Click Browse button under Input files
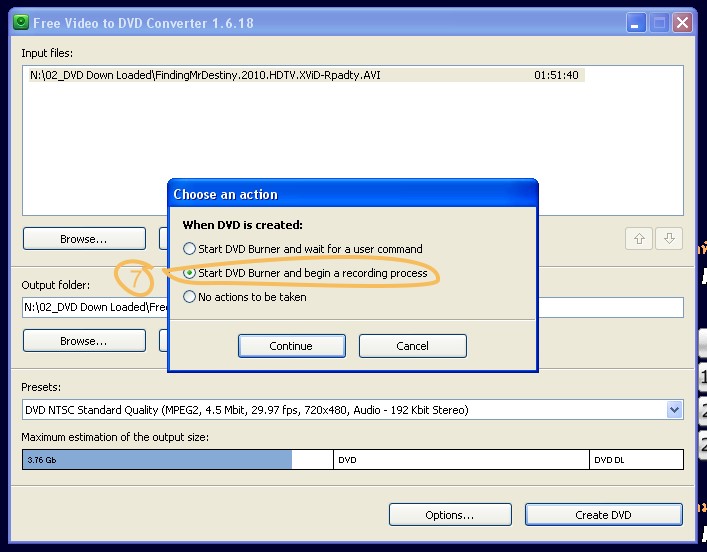Viewport: 707px width, 552px height. click(x=84, y=239)
